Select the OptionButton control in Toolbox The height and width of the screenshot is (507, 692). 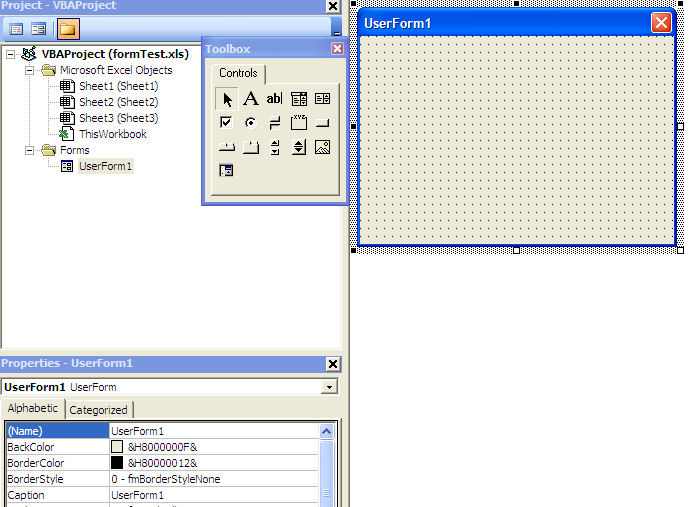pos(250,122)
